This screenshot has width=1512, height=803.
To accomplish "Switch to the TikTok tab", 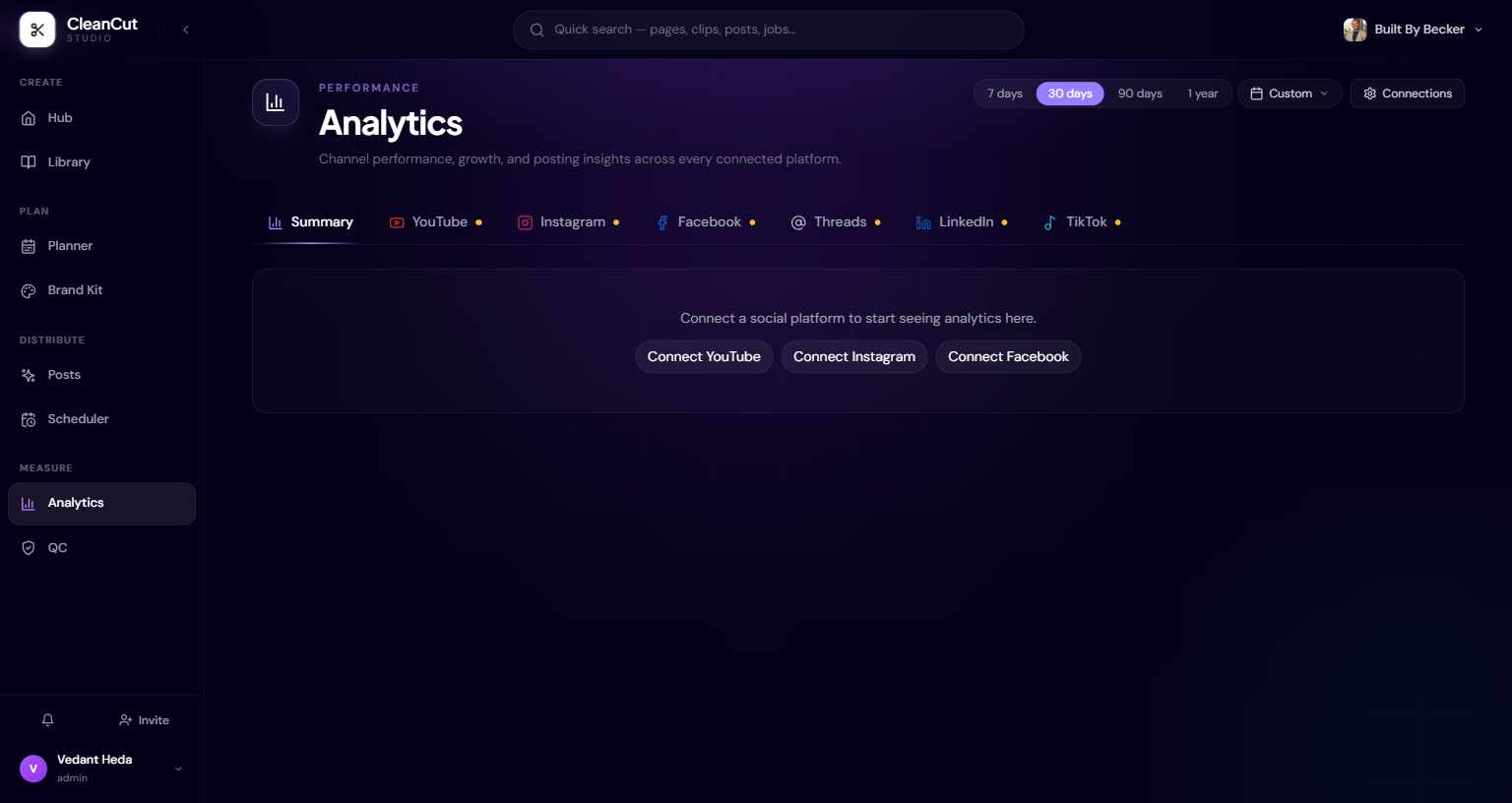I will [1082, 222].
